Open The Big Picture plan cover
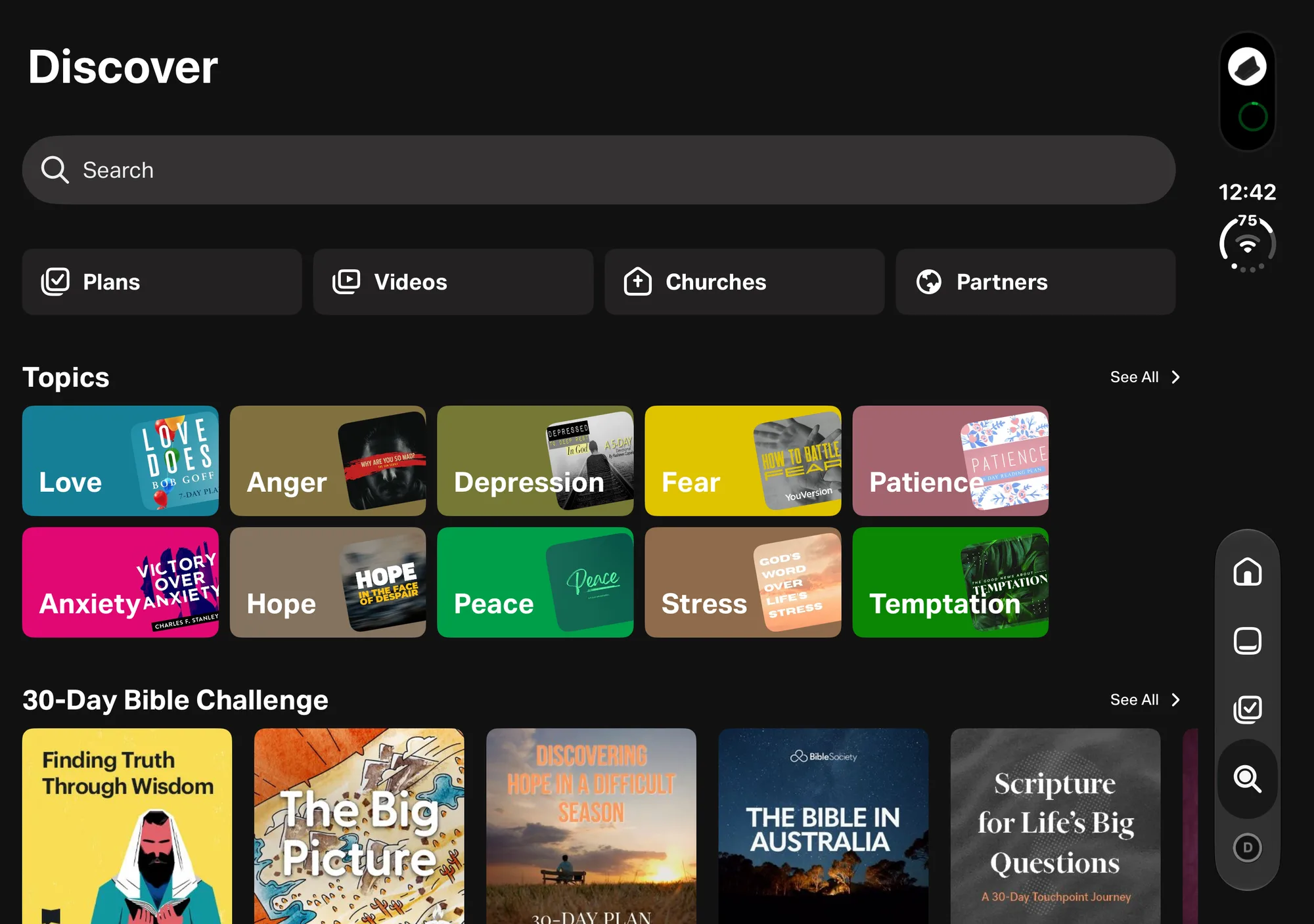 point(359,826)
